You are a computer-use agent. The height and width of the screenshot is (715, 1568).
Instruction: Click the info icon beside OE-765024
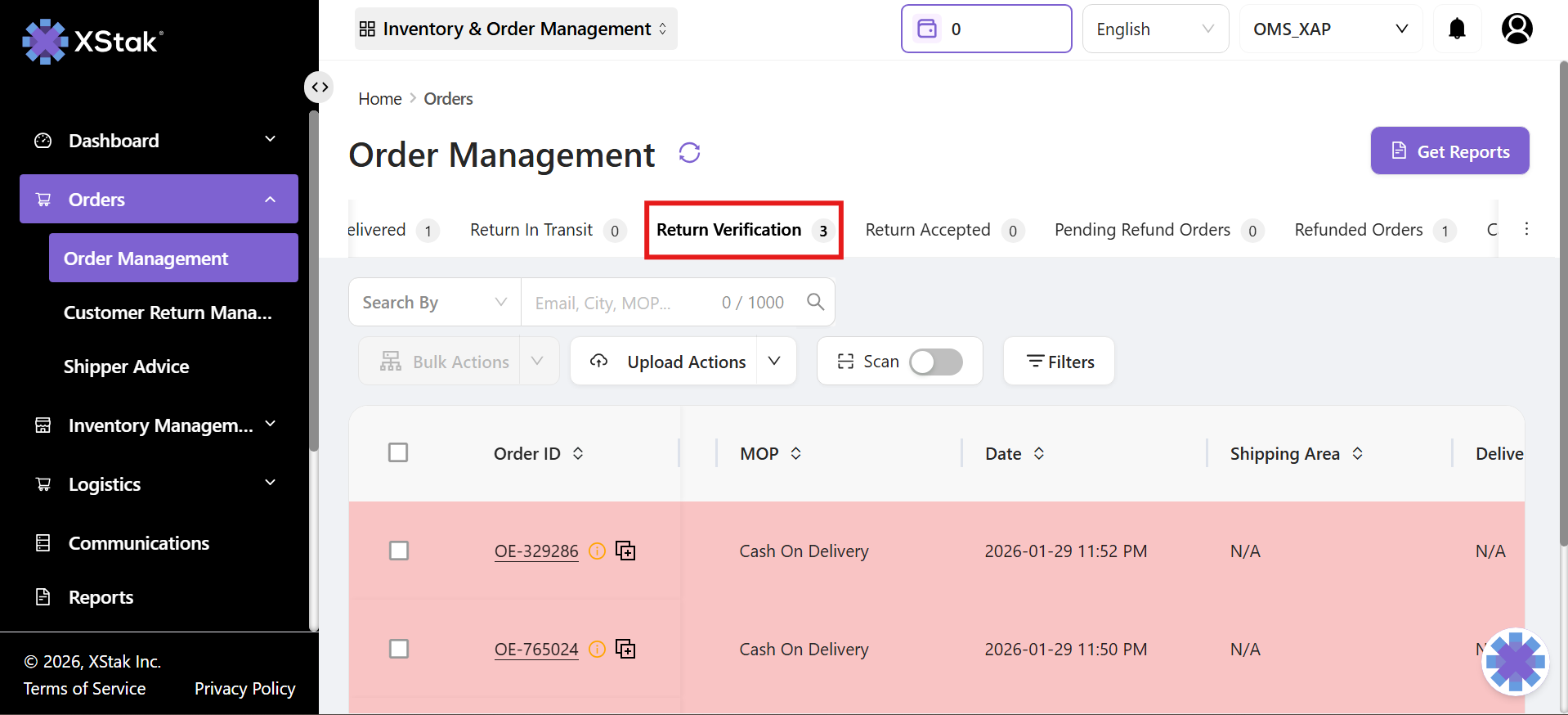[598, 650]
